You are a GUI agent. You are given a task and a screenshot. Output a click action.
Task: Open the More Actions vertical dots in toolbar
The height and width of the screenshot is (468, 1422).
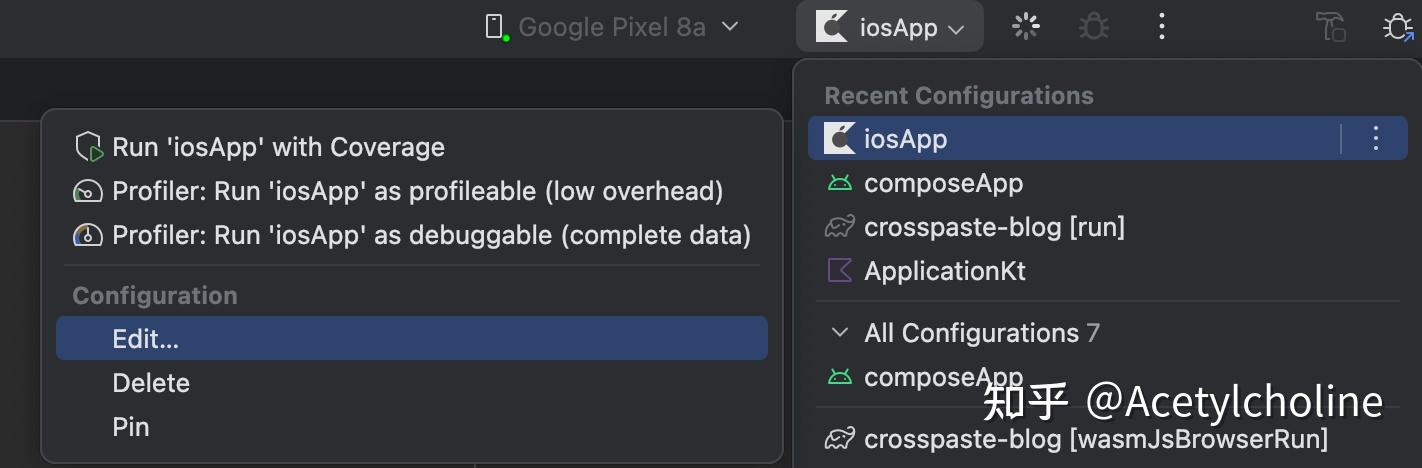pos(1161,26)
